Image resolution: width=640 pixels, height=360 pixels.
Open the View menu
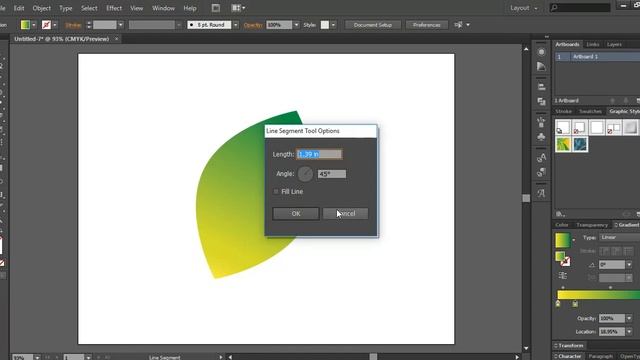(x=136, y=8)
